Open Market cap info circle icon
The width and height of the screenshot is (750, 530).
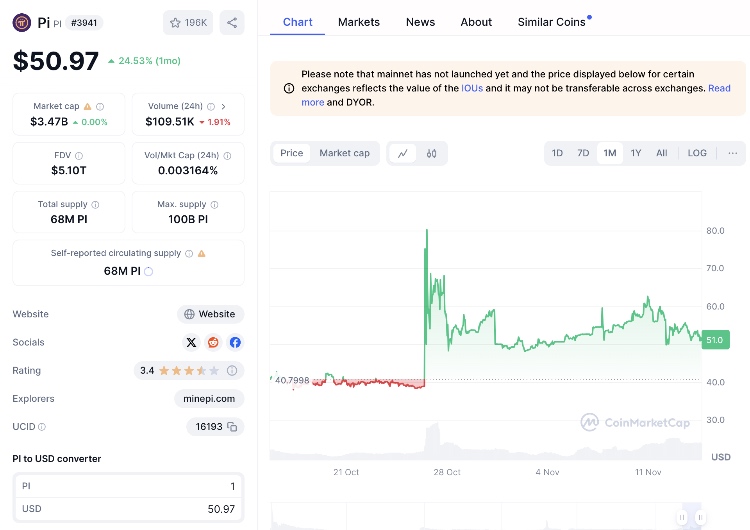point(100,106)
